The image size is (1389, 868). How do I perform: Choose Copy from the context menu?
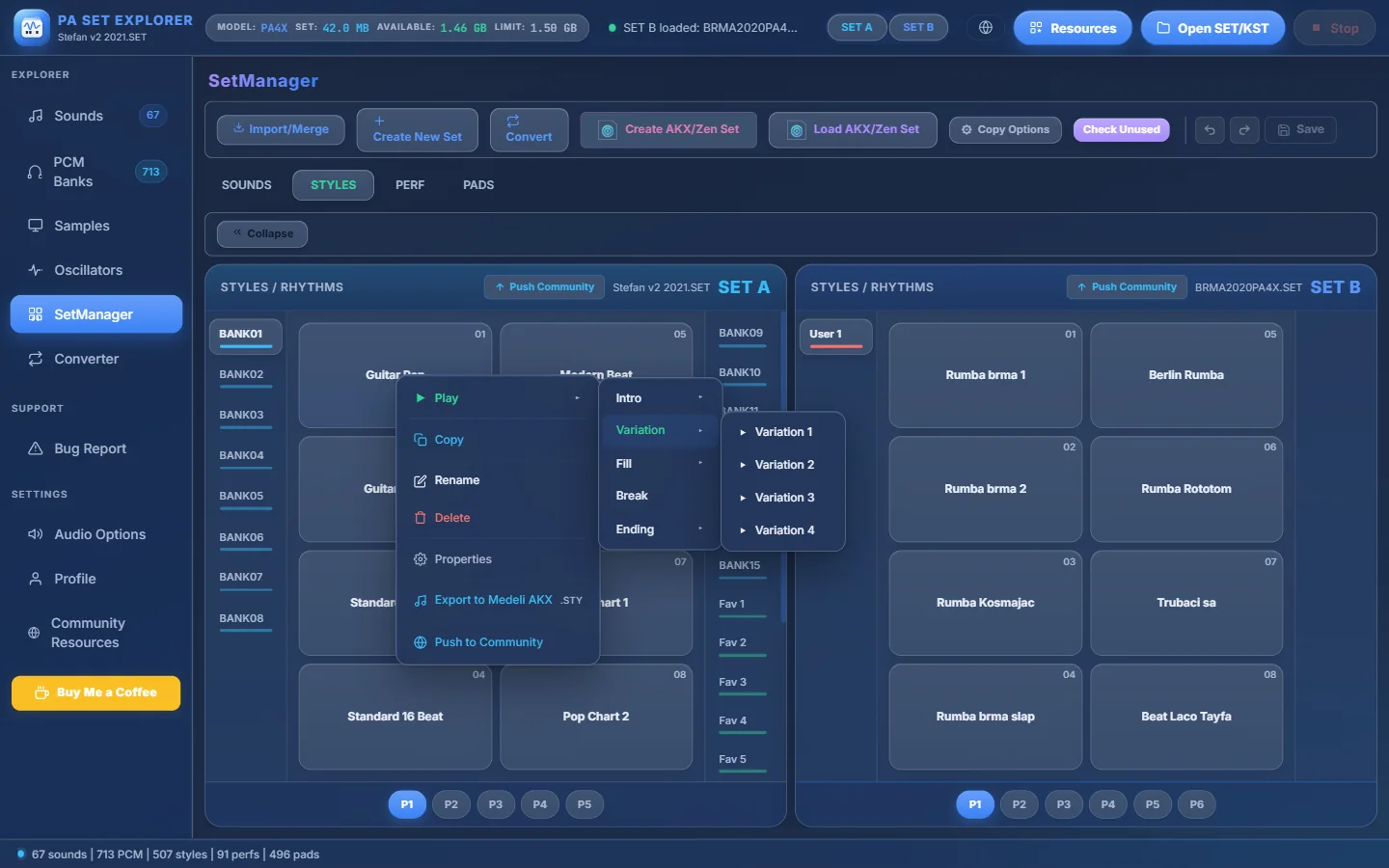click(x=498, y=440)
